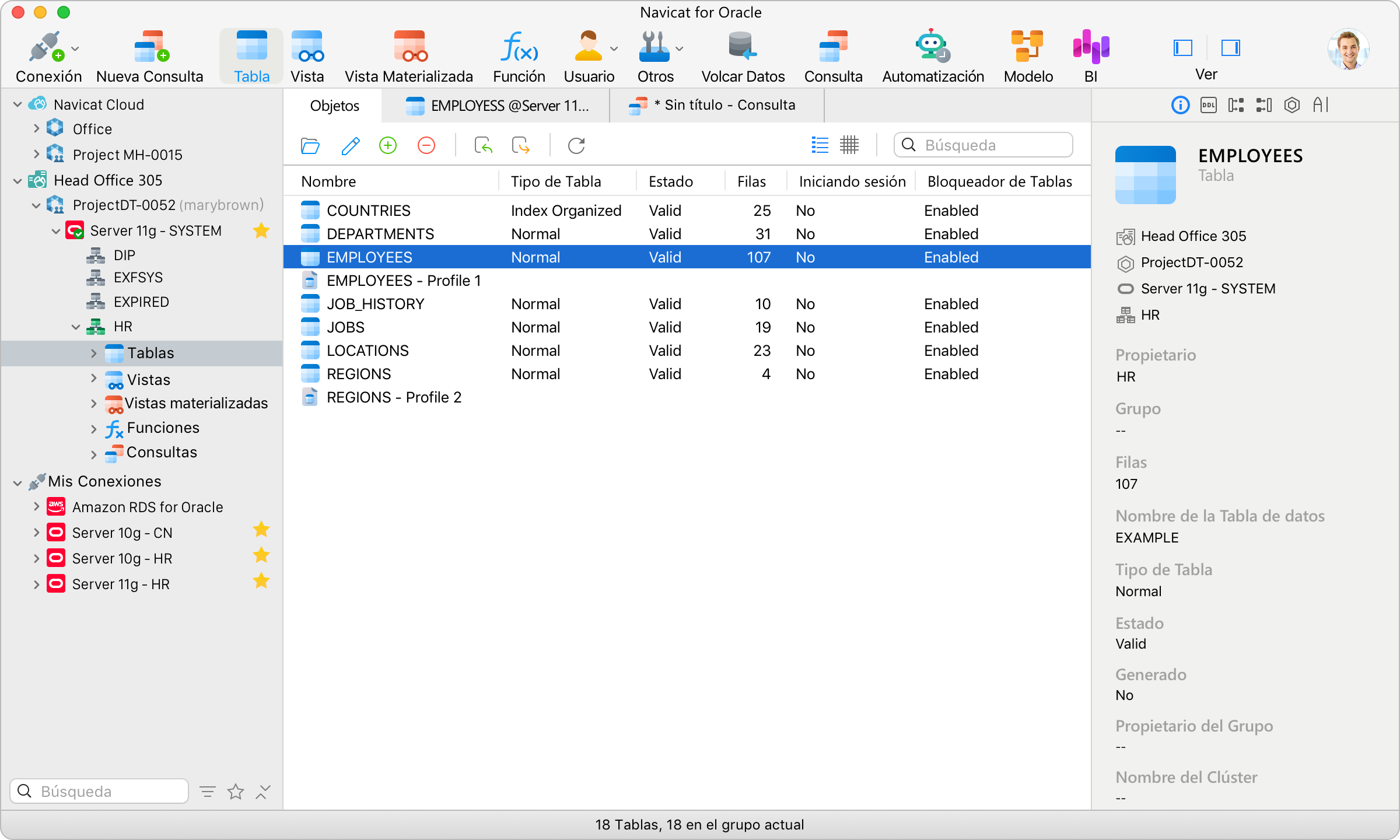The height and width of the screenshot is (840, 1400).
Task: Toggle the right info pane visibility
Action: pos(1231,47)
